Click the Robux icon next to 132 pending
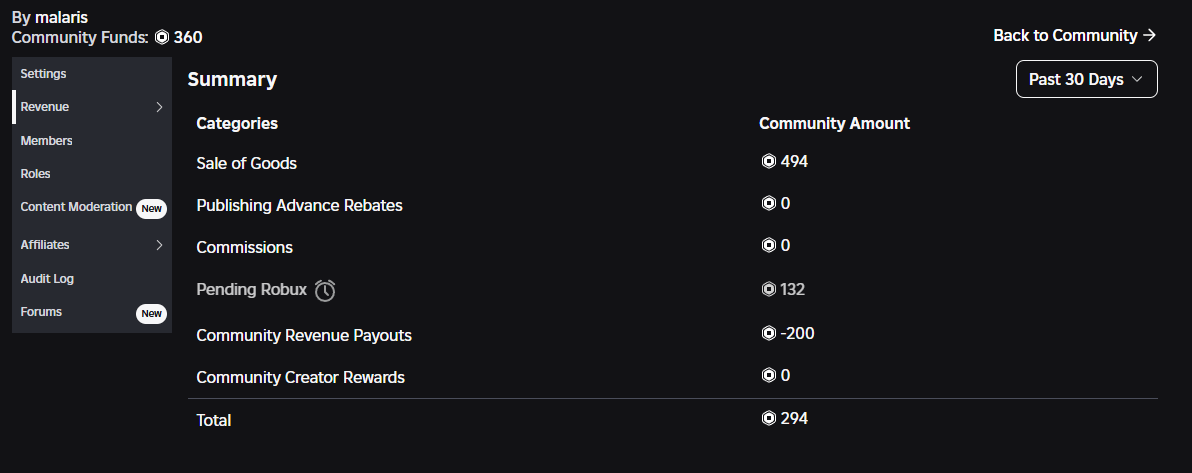Image resolution: width=1192 pixels, height=473 pixels. click(x=769, y=289)
